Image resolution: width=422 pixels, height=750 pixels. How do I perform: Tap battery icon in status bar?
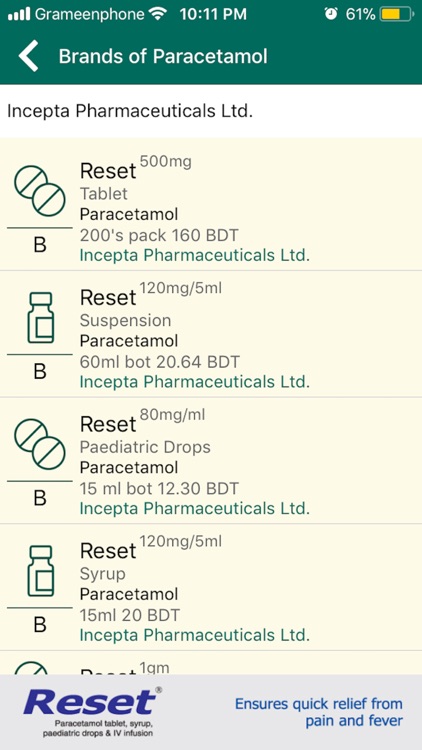[397, 14]
